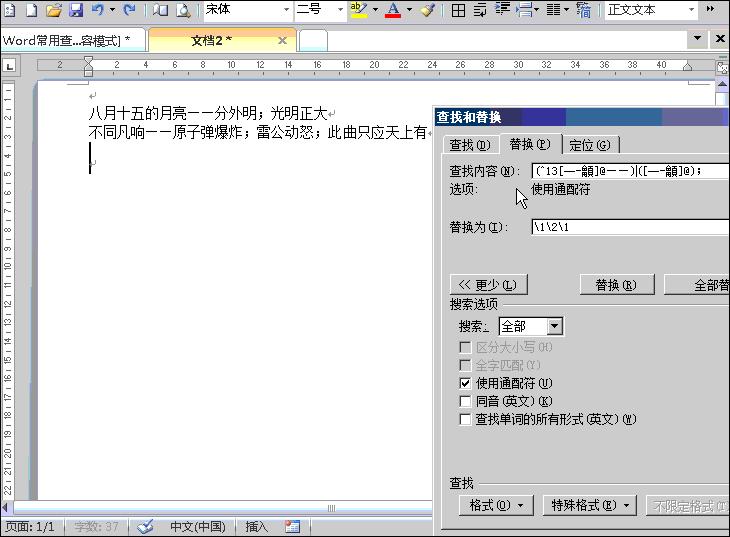Click 中文(中国) language in status bar
Screen dimensions: 730x537
tap(197, 527)
